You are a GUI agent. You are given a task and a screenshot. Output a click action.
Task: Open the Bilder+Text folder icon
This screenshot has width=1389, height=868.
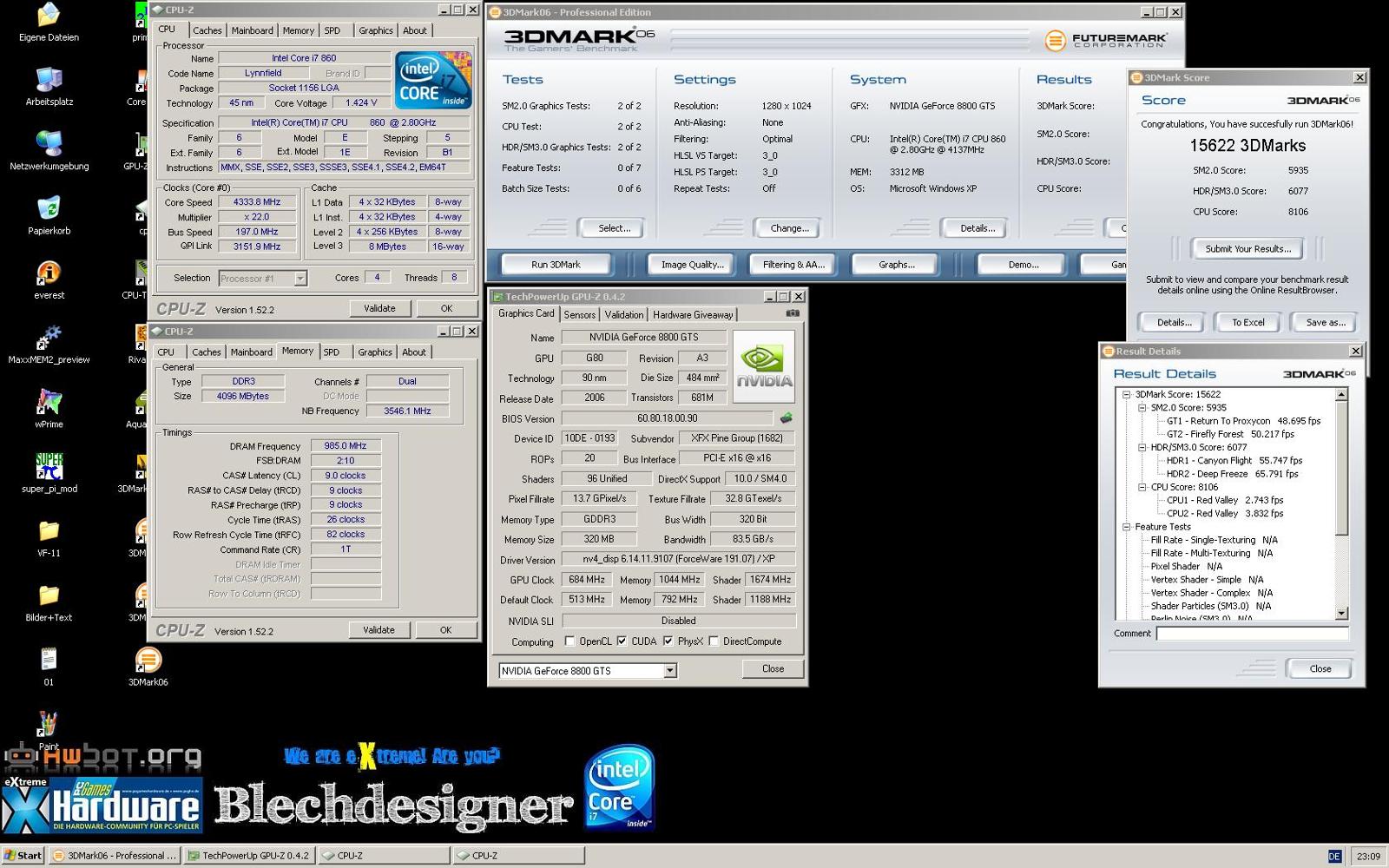click(49, 602)
